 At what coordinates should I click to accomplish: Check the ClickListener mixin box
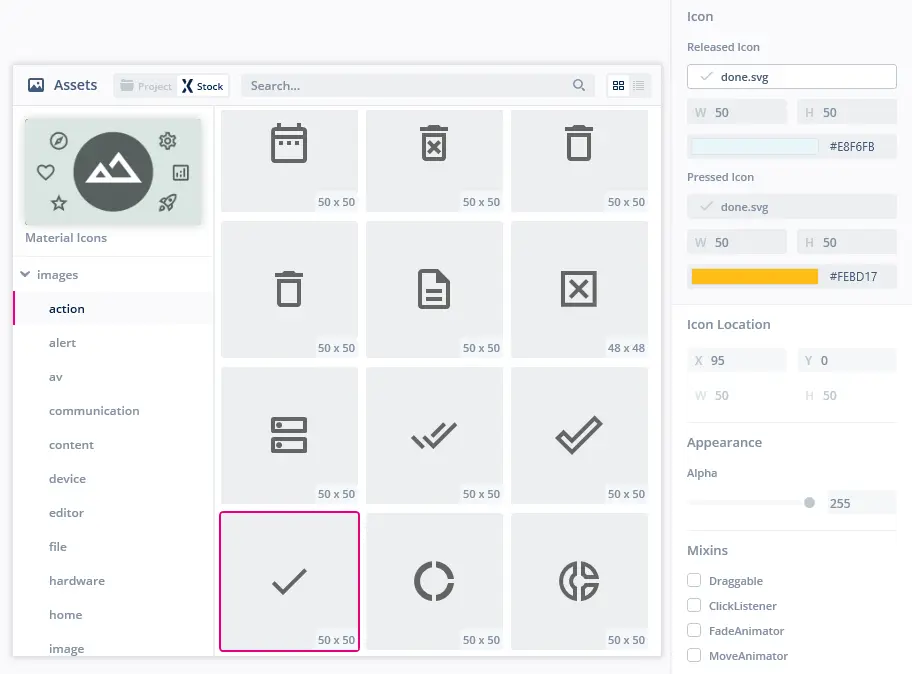click(x=694, y=606)
